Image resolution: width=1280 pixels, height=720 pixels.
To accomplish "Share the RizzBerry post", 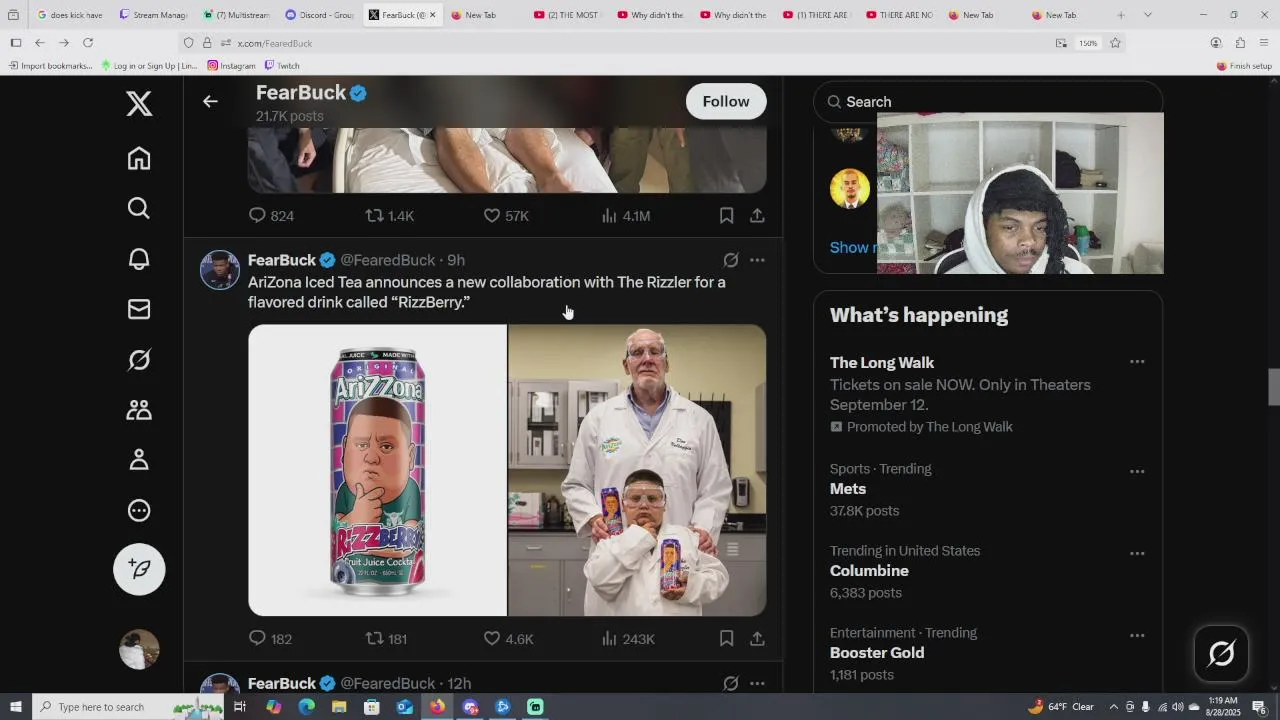I will click(757, 638).
